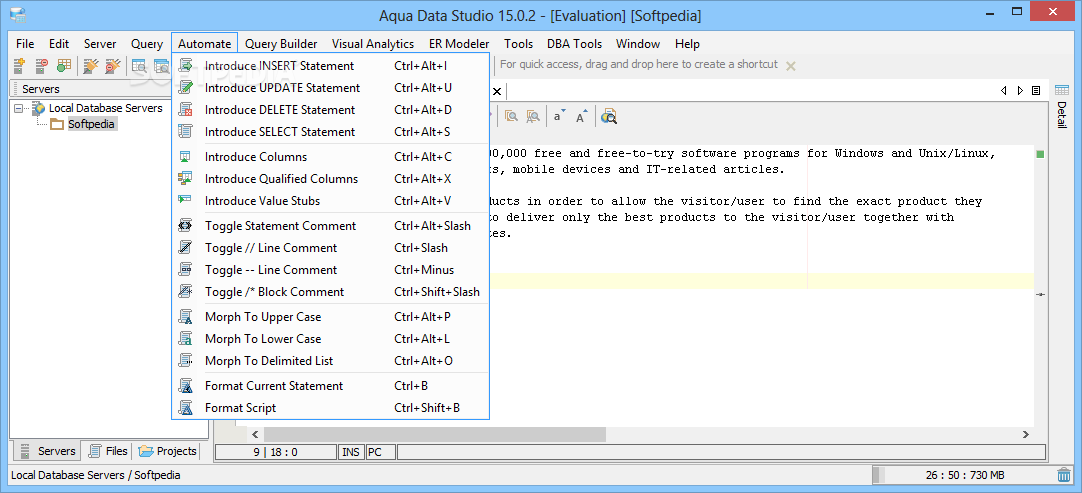The height and width of the screenshot is (493, 1082).
Task: Switch to the Projects bottom tab
Action: 167,451
